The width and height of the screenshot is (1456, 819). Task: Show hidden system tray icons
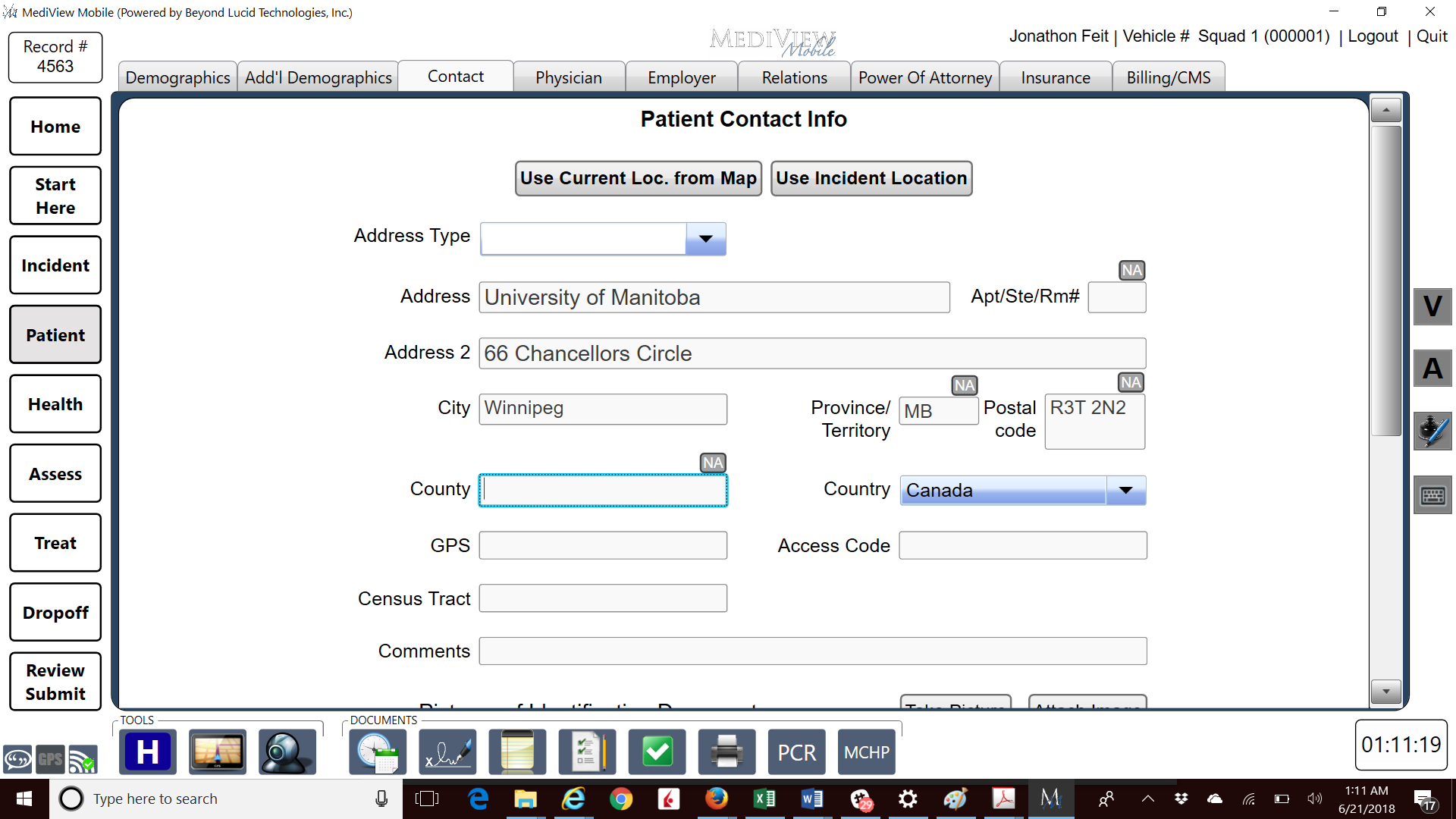point(1147,799)
